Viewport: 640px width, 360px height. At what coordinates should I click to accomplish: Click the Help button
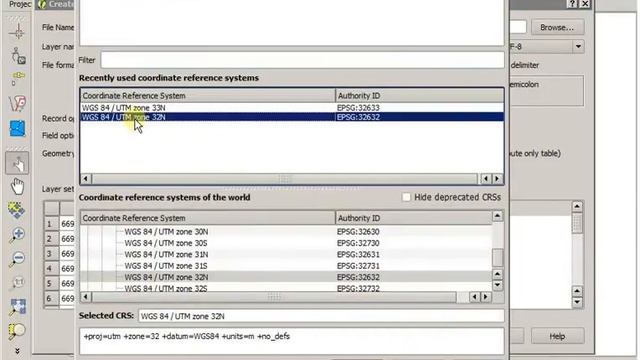tap(557, 336)
